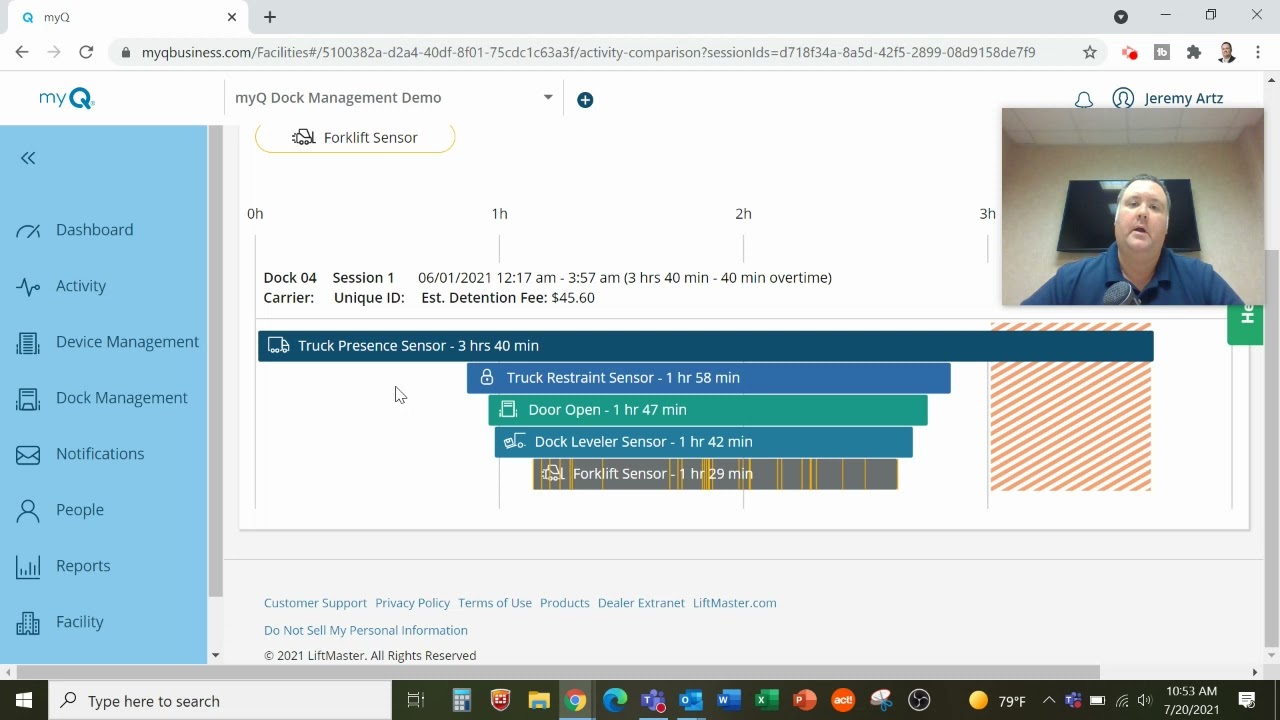Click the truck icon on Truck Presence bar
Viewport: 1280px width, 720px height.
(279, 346)
